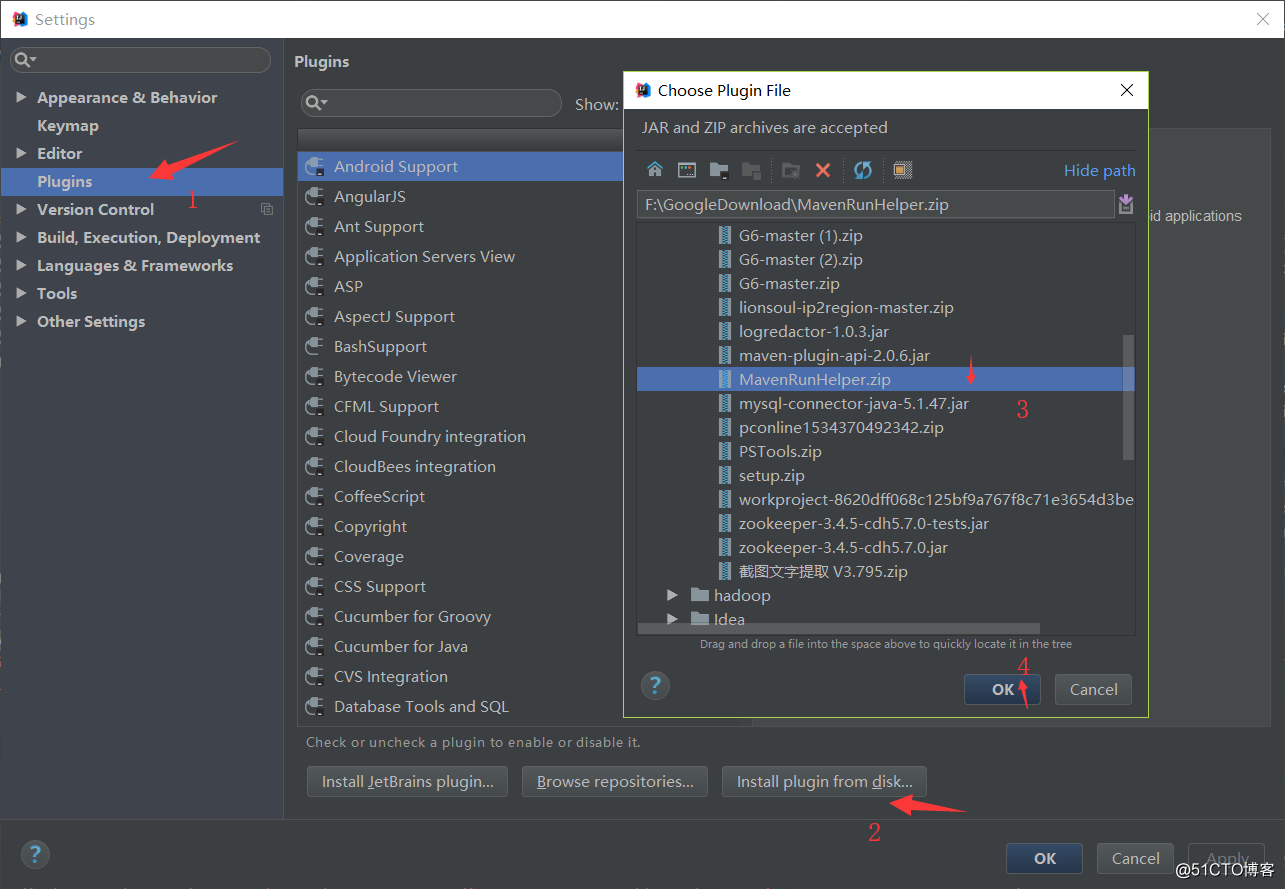Open settings search options magnifier dropdown

[26, 60]
